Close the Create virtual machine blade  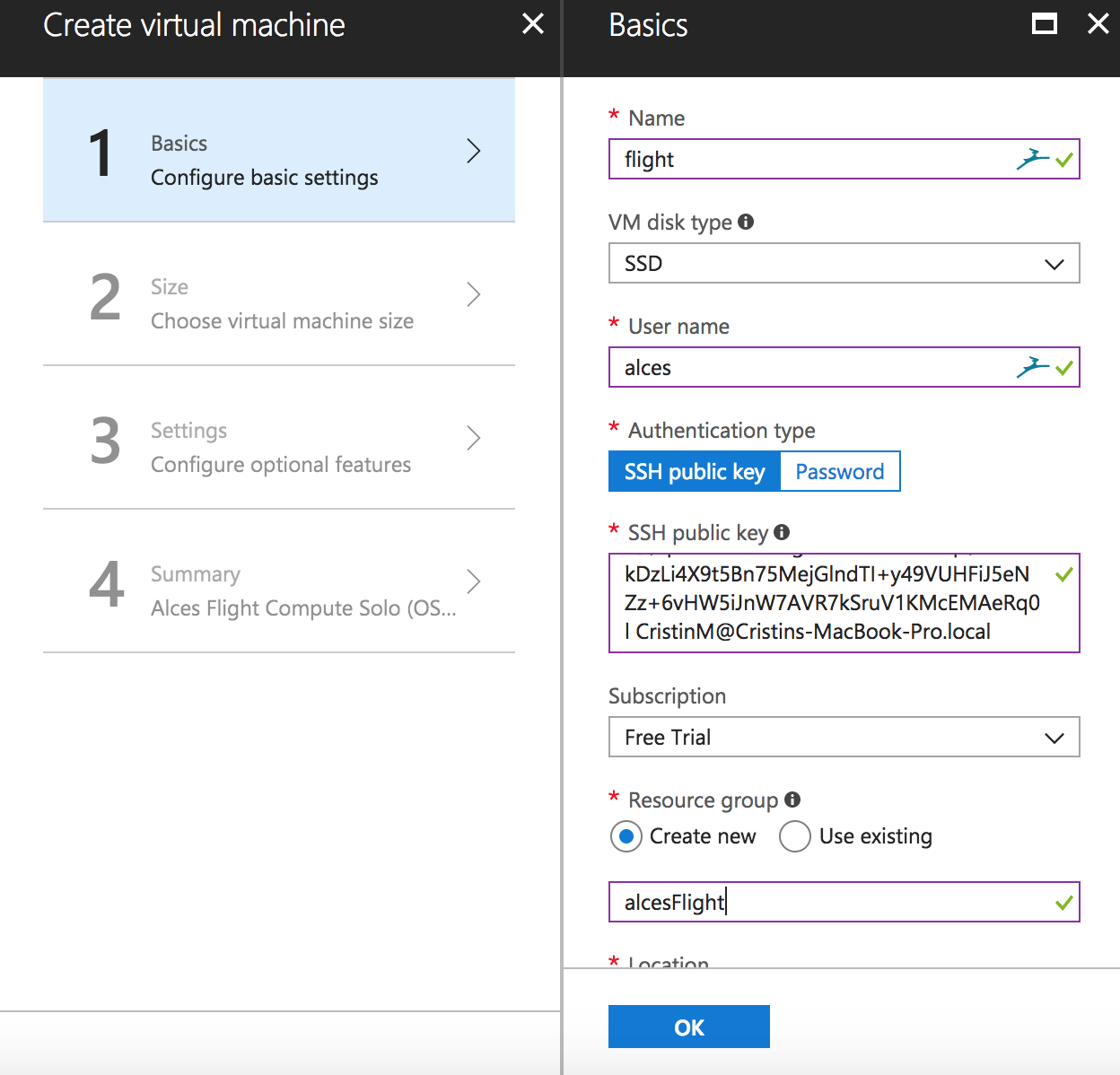pos(533,24)
